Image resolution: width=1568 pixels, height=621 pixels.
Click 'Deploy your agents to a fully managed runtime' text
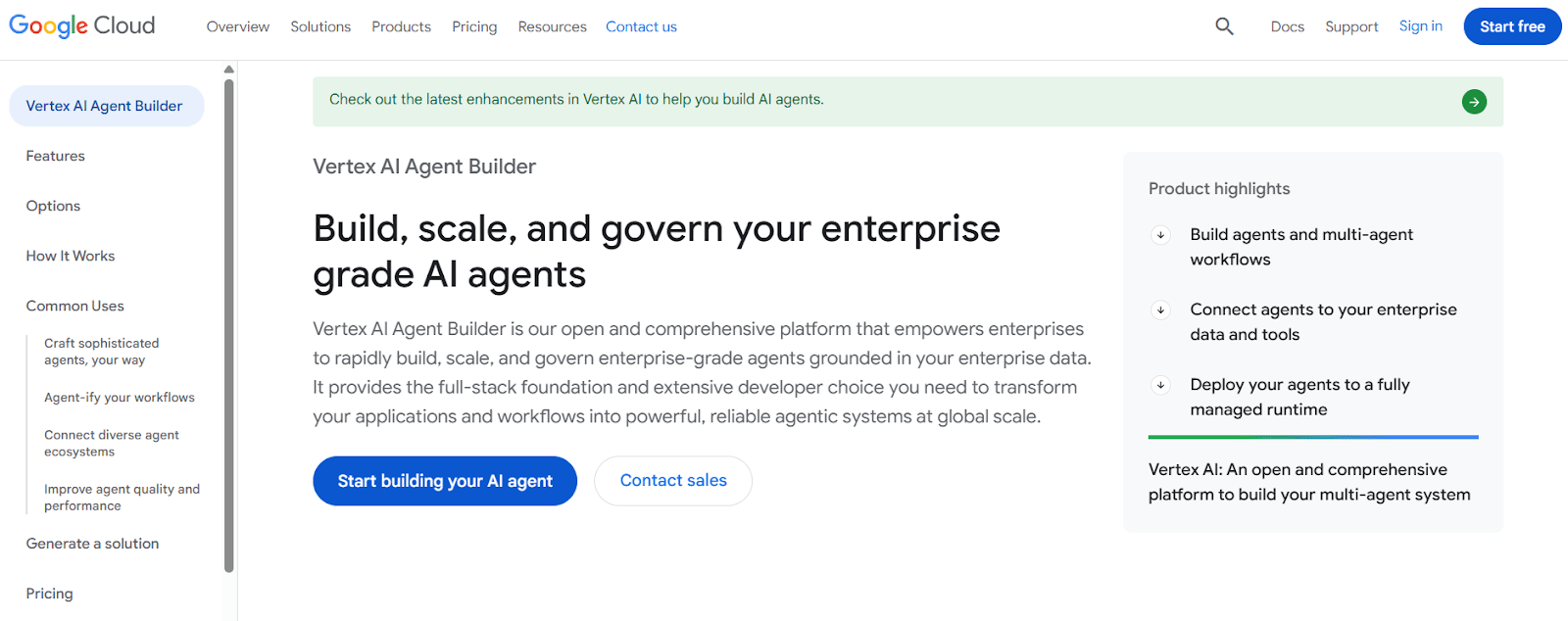click(1299, 397)
